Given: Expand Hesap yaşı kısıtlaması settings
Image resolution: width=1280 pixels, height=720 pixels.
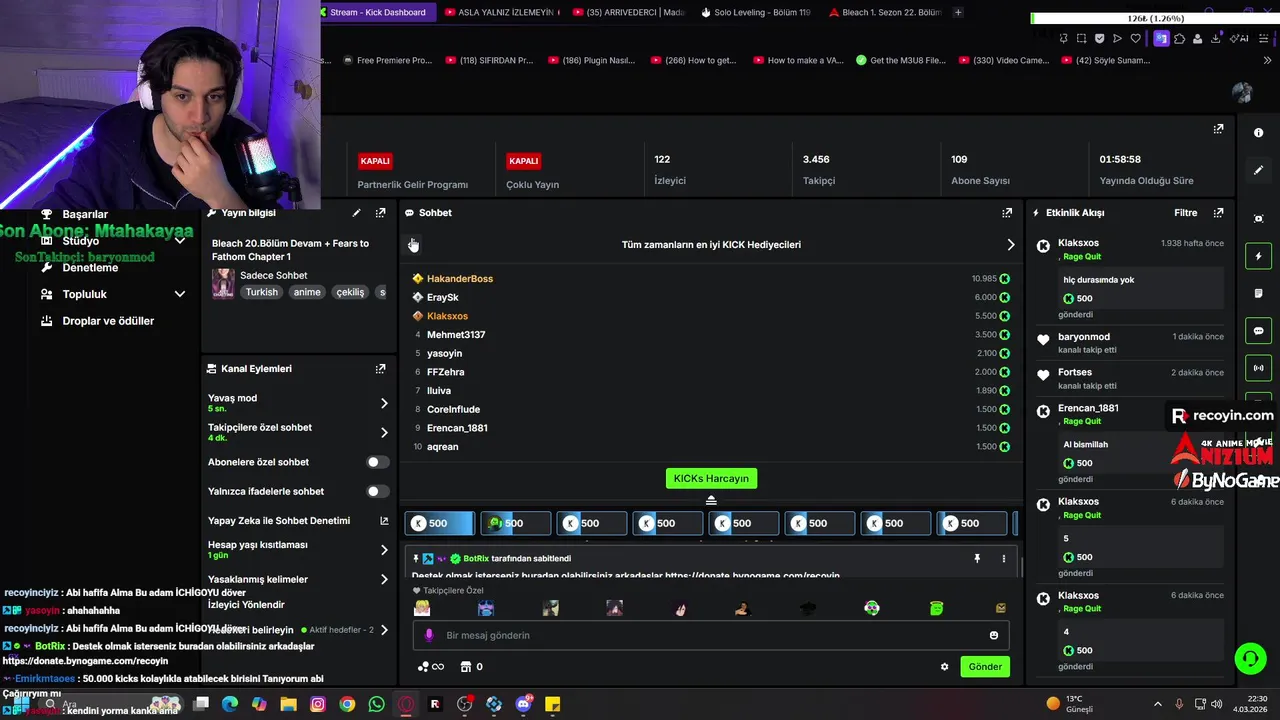Looking at the screenshot, I should pos(384,550).
